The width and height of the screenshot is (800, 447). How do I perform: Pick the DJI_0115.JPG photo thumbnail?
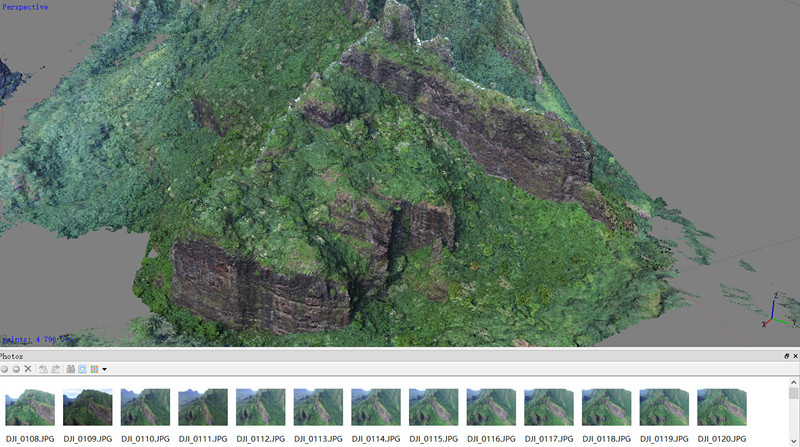point(434,407)
